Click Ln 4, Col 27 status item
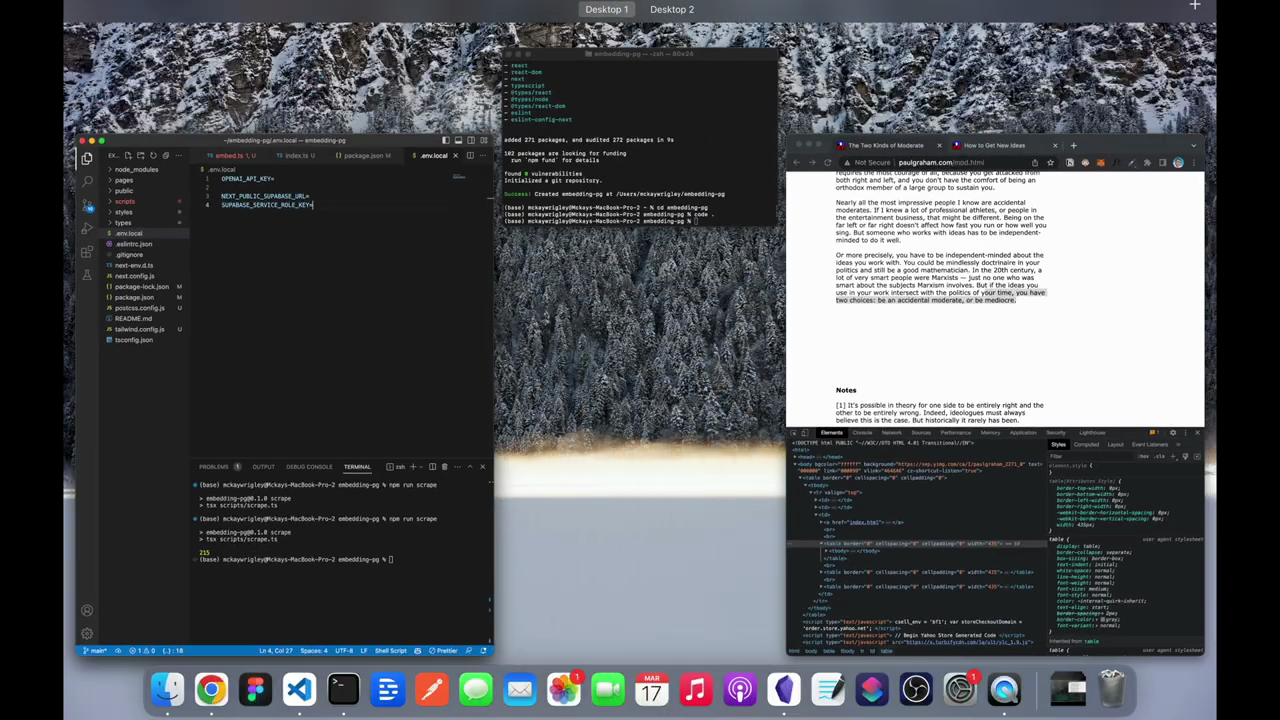 click(x=276, y=650)
